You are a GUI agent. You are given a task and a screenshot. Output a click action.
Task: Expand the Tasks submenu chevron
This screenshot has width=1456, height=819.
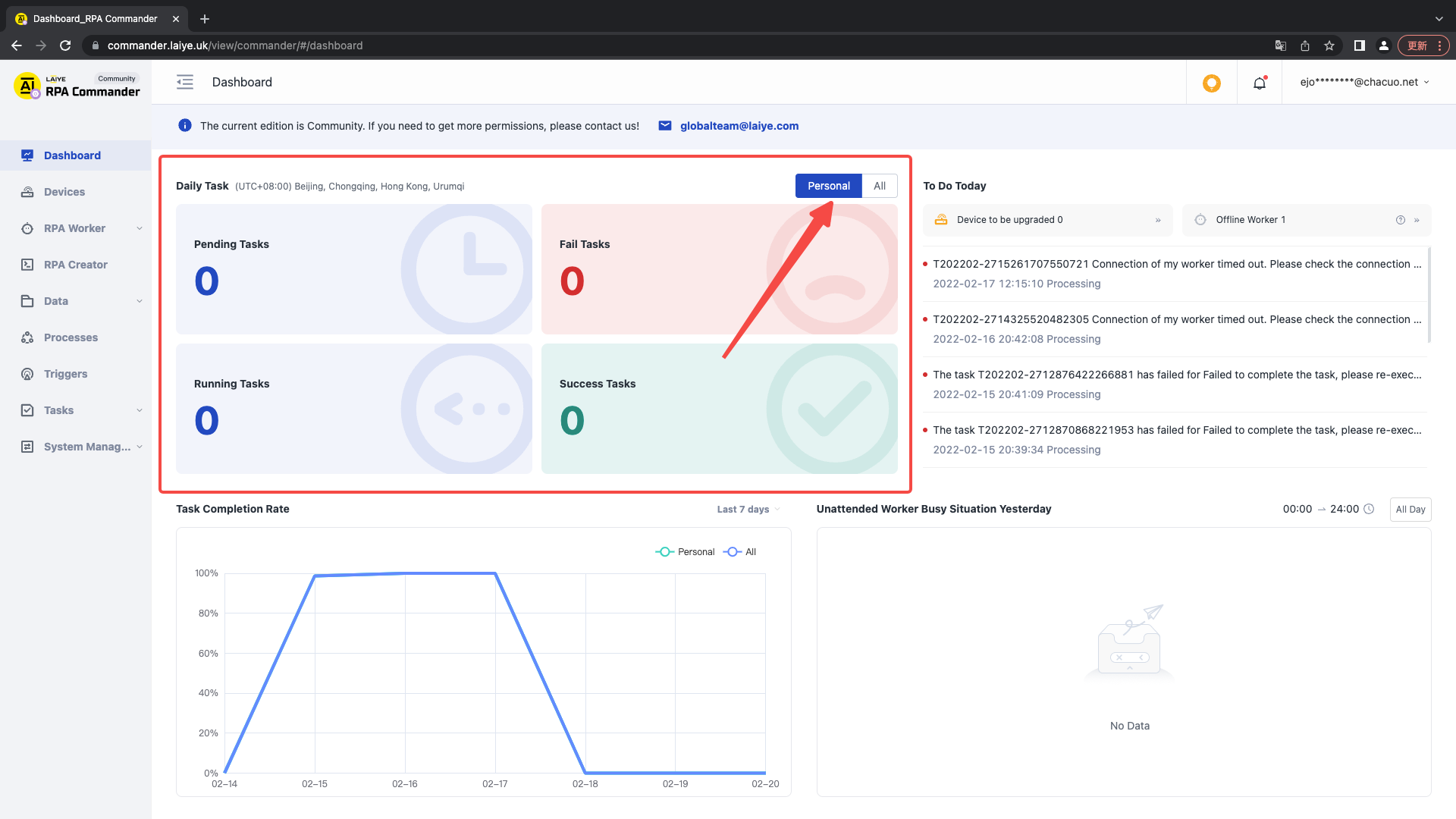point(140,410)
